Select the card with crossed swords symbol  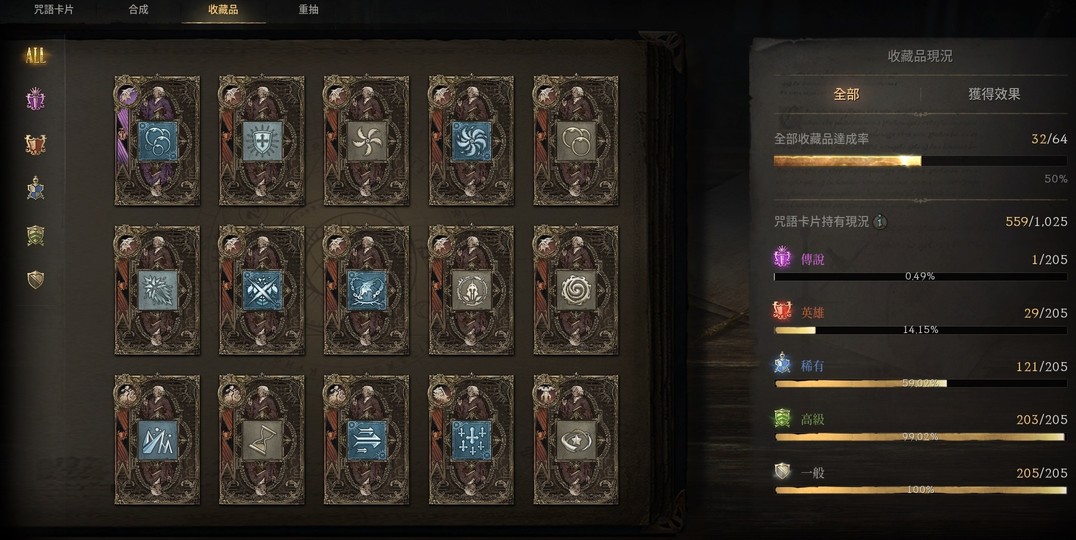[x=262, y=290]
